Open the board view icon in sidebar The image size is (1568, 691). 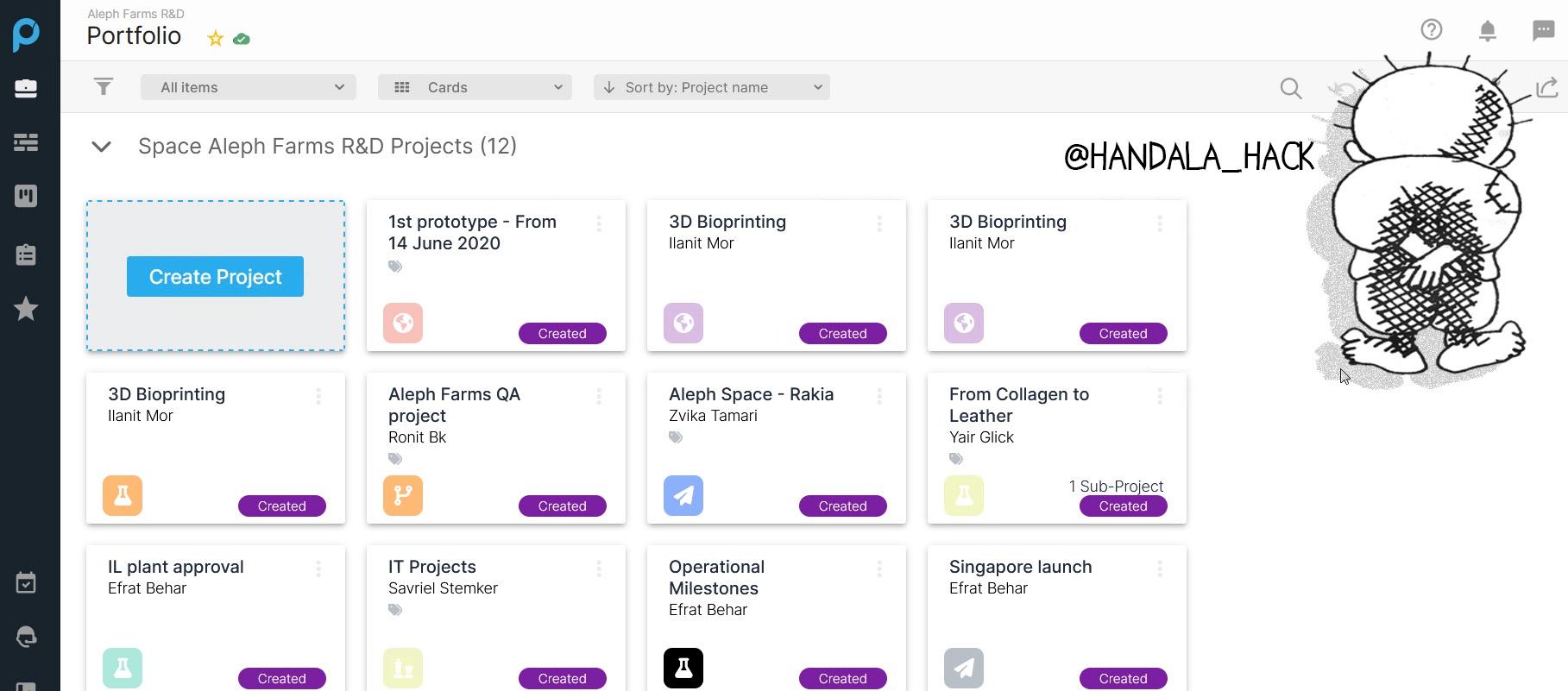point(26,196)
